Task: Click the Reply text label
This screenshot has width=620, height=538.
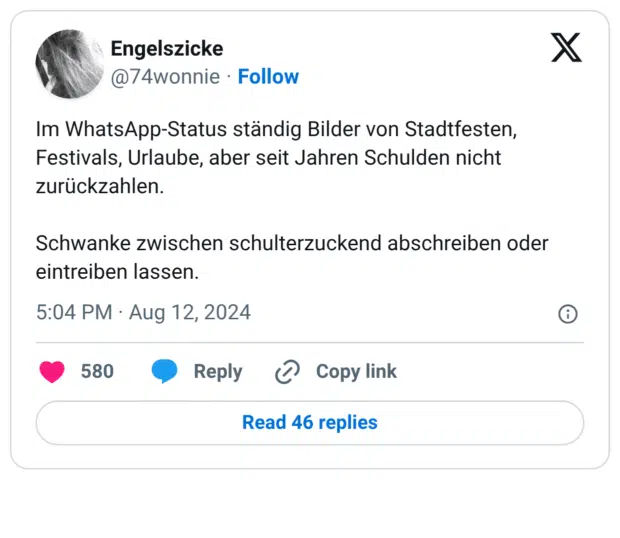Action: 218,372
